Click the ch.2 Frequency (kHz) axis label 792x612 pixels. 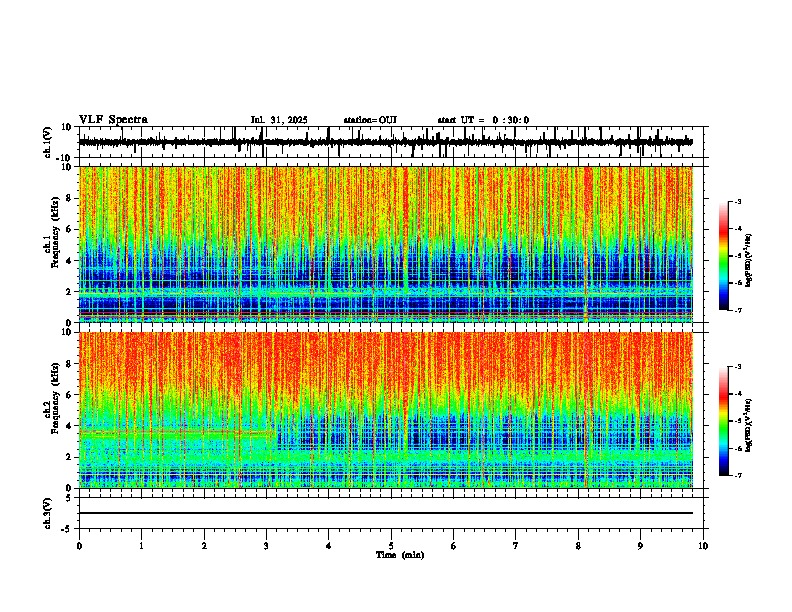[51, 398]
